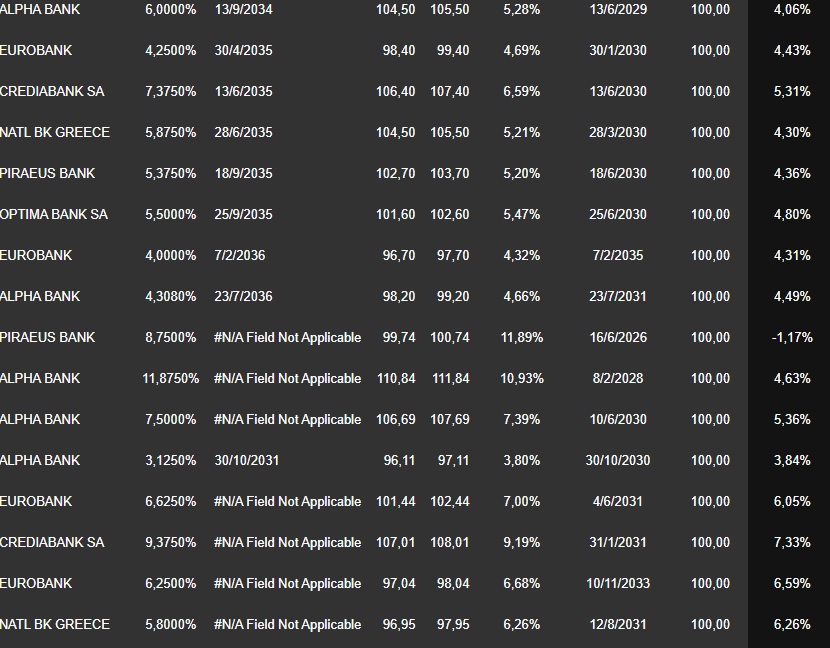Select the 18/6/2030 call date
The width and height of the screenshot is (830, 648).
click(x=618, y=174)
